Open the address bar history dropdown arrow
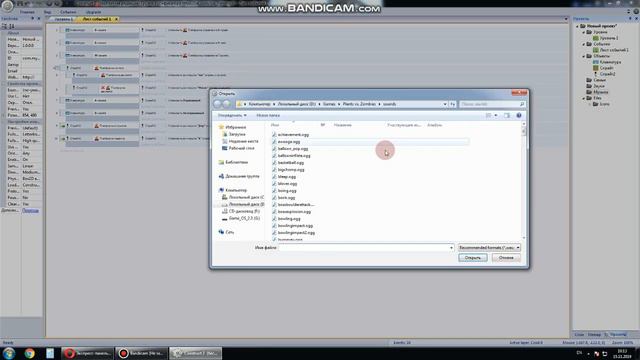This screenshot has width=640, height=360. pos(445,104)
